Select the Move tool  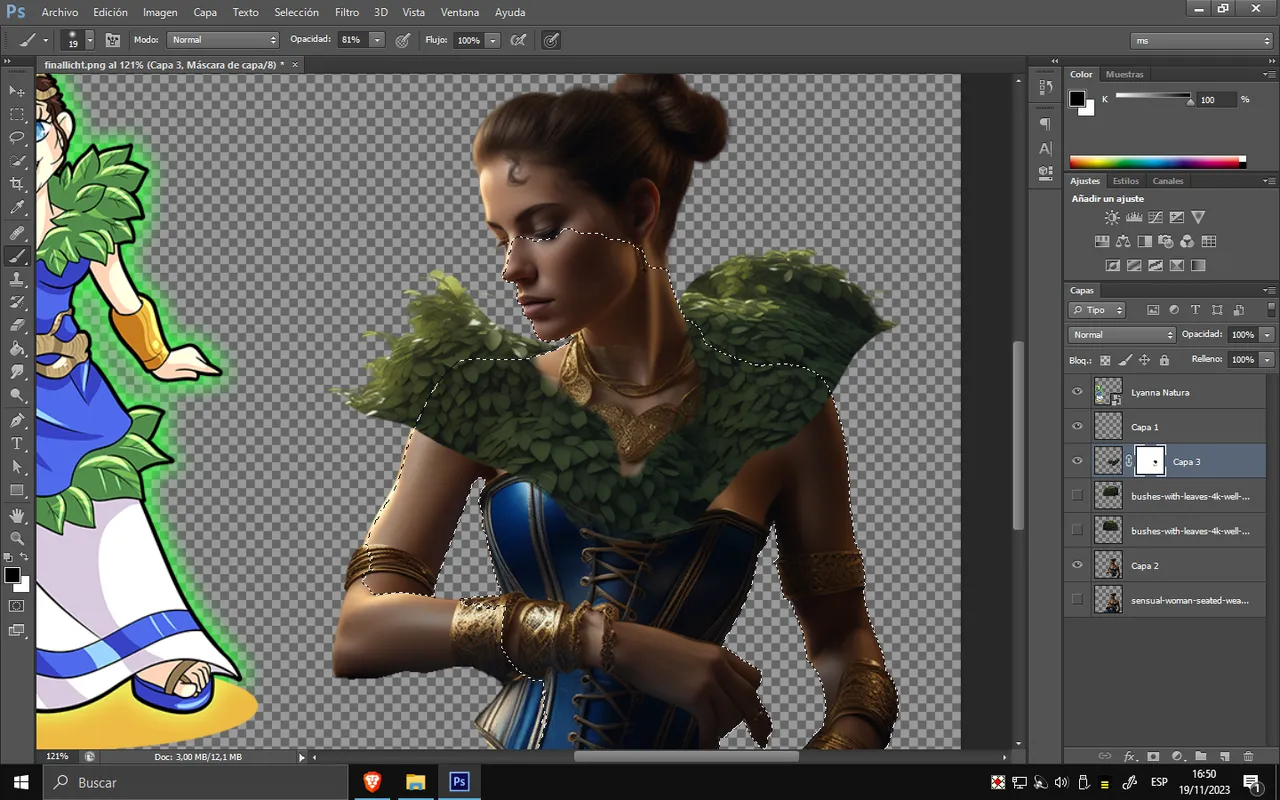click(17, 91)
